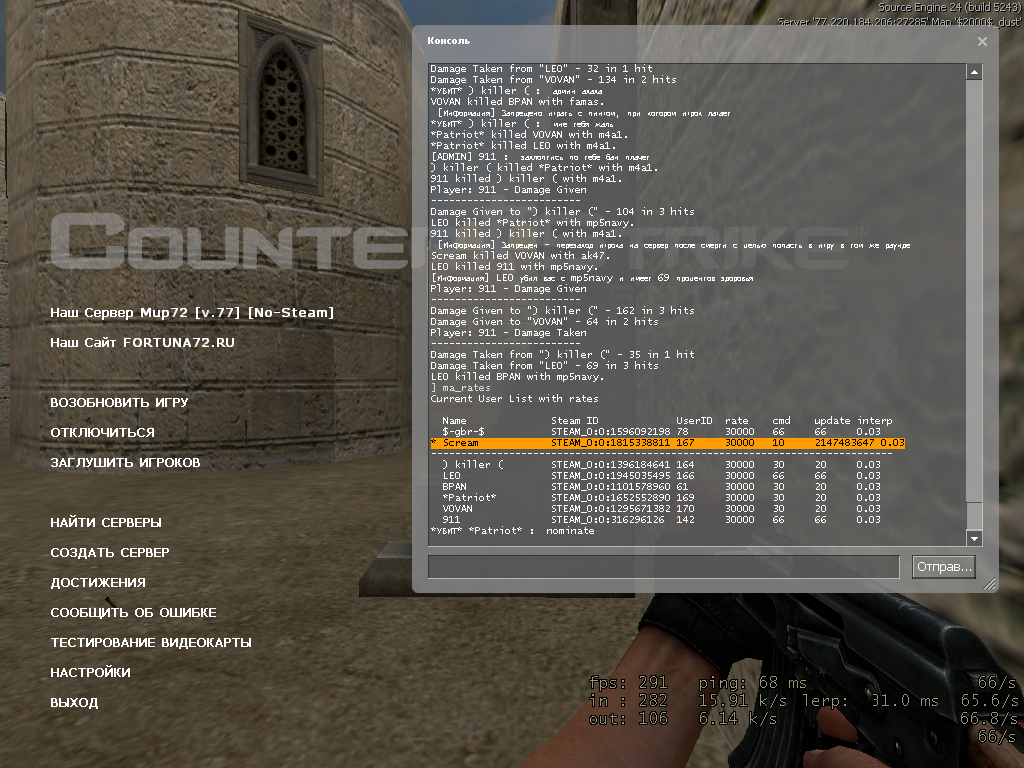Click the "interp" column header
Image resolution: width=1024 pixels, height=768 pixels.
[x=875, y=421]
